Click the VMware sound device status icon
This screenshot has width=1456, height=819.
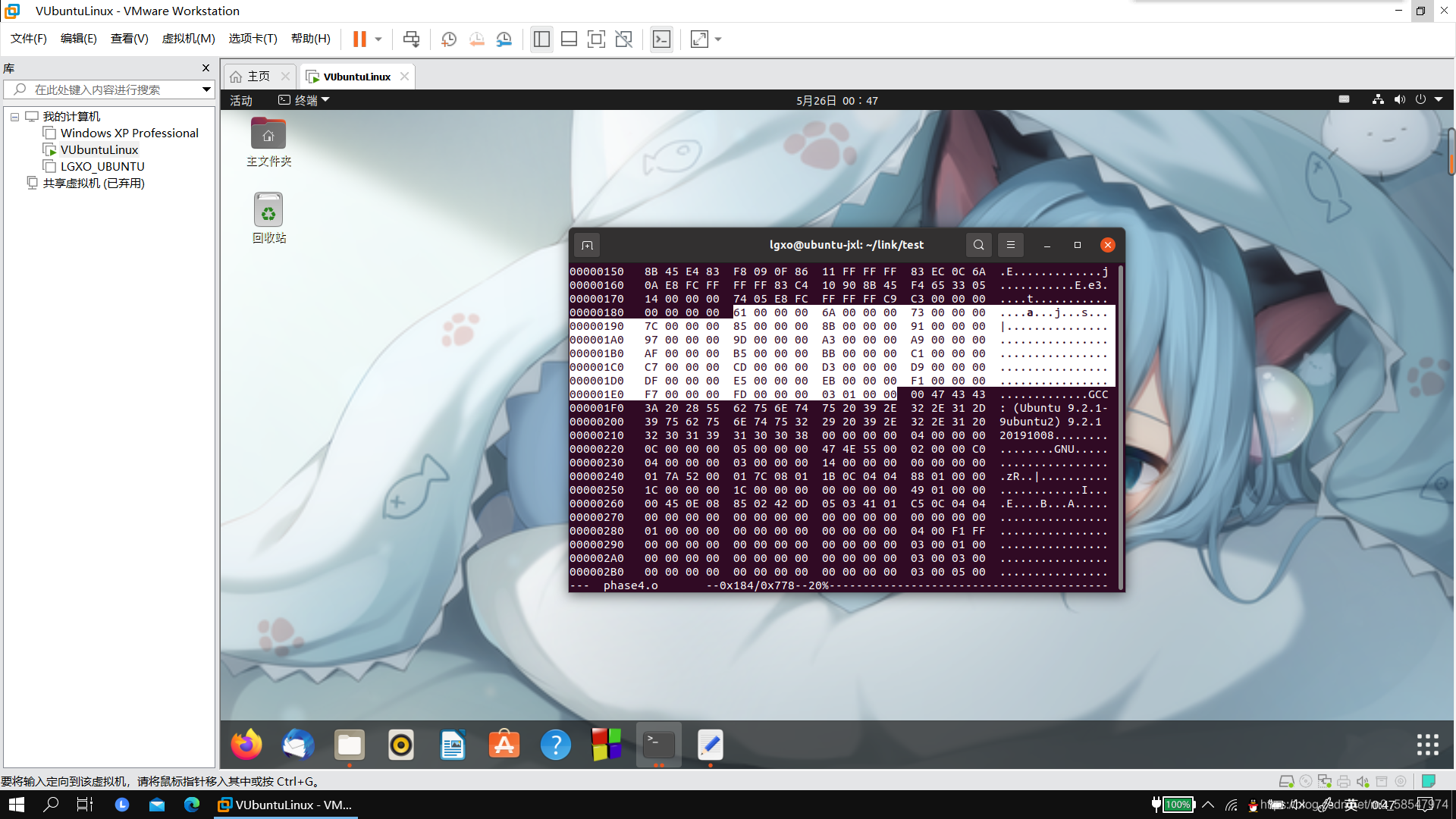tap(1363, 781)
